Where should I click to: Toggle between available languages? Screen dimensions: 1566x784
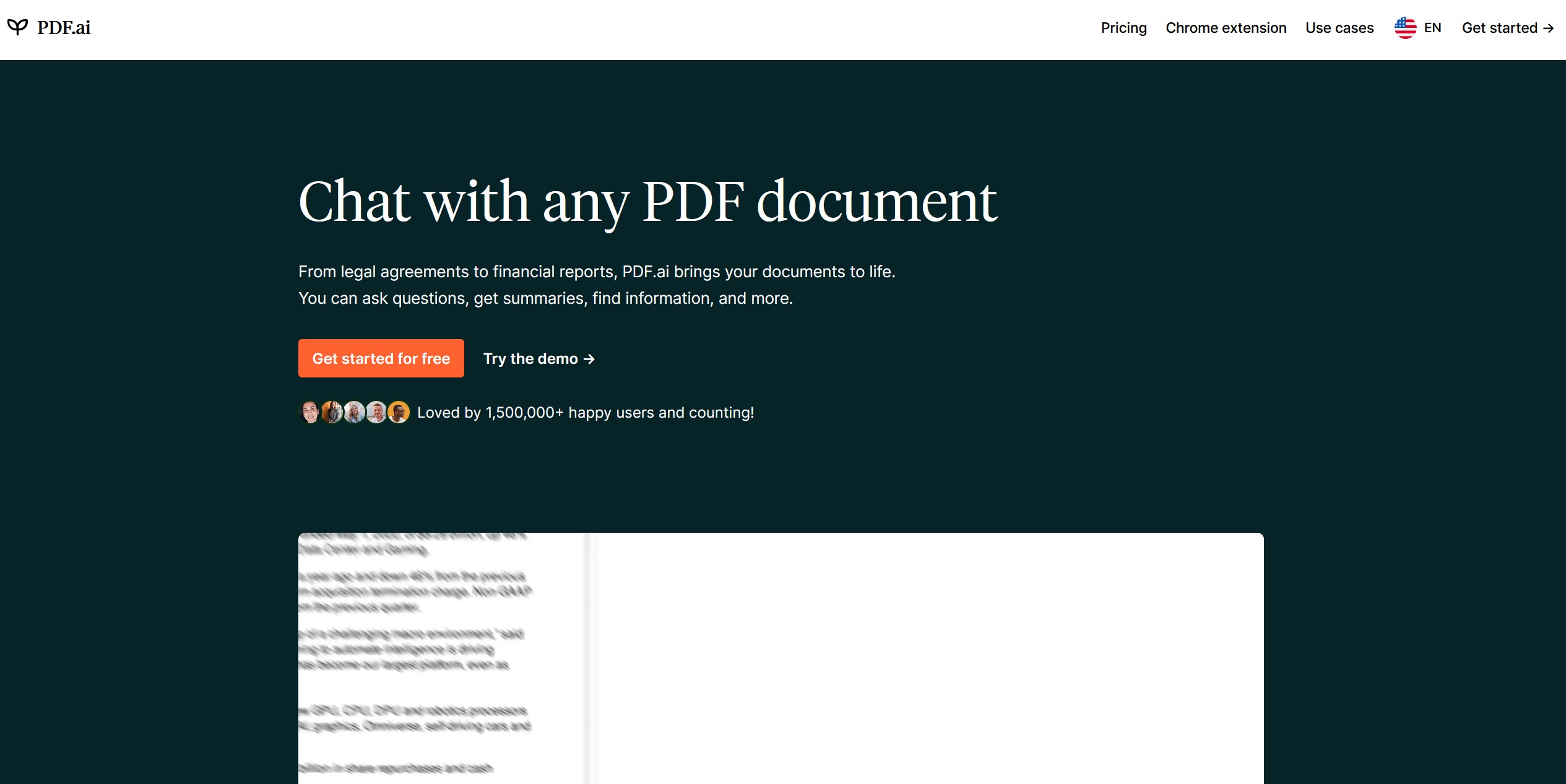pyautogui.click(x=1418, y=28)
